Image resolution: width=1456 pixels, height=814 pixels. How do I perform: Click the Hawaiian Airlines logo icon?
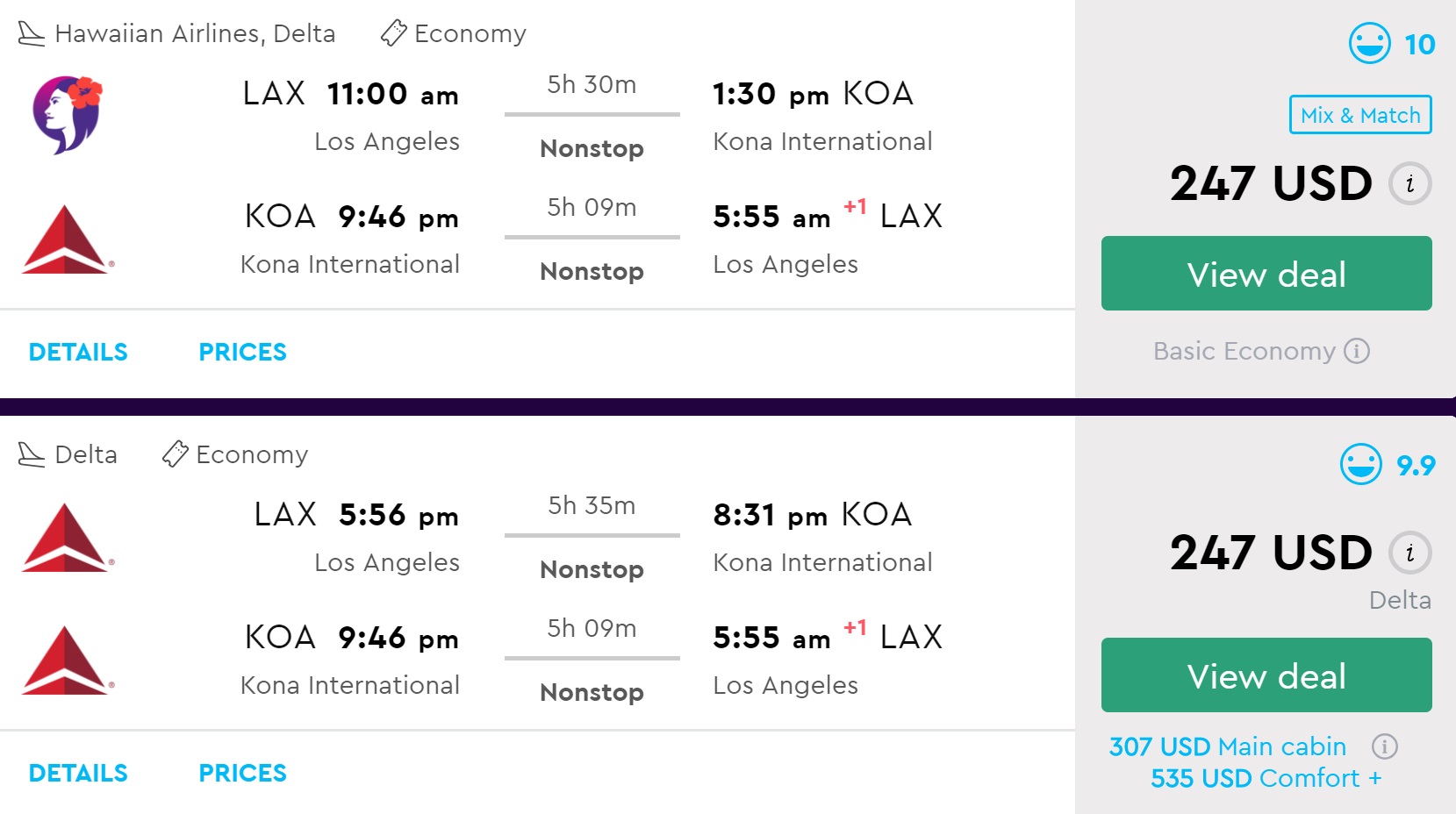pos(67,115)
